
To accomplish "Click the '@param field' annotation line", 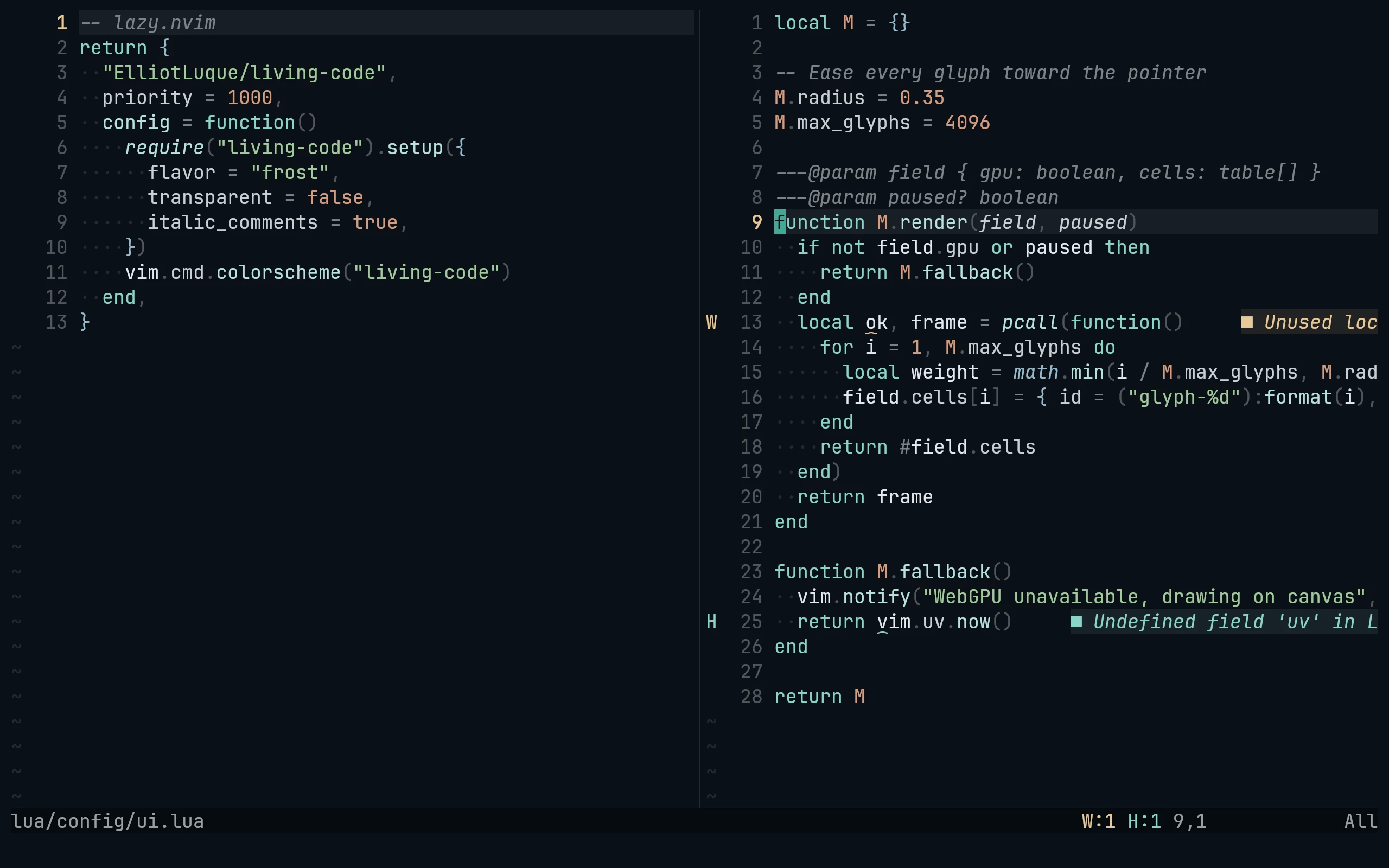I will tap(1048, 172).
